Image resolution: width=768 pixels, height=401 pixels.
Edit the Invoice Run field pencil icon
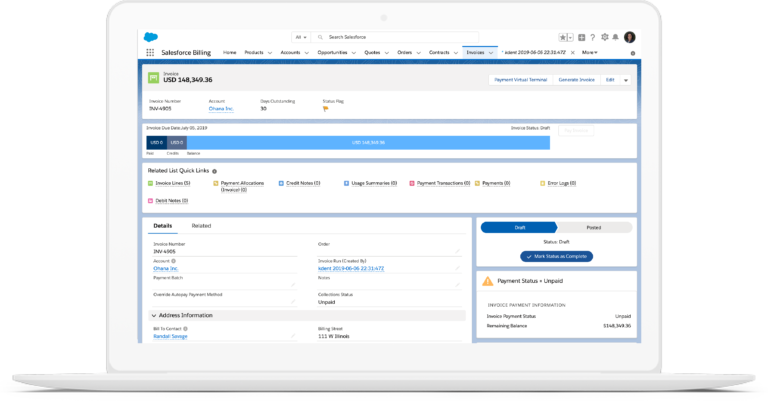coord(457,268)
